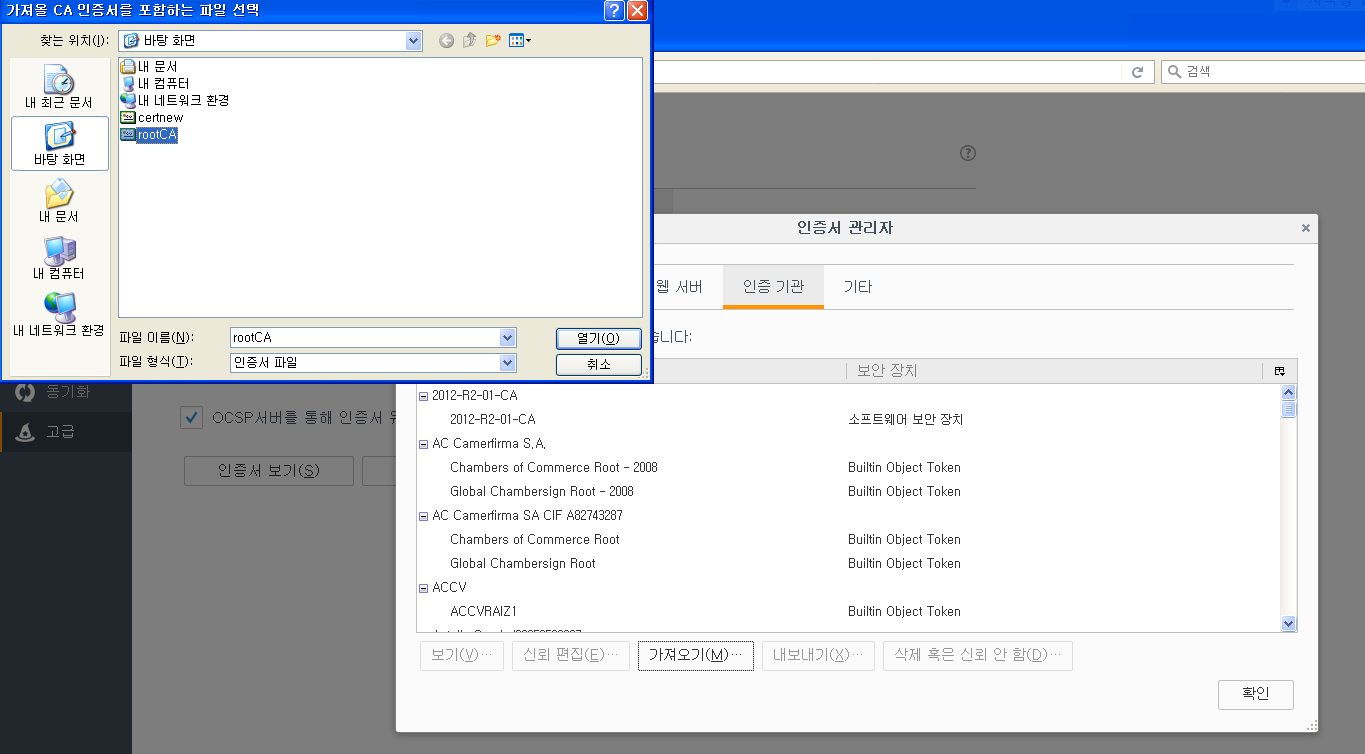
Task: Close the 인증서 관리자 dialog
Action: coord(1305,228)
